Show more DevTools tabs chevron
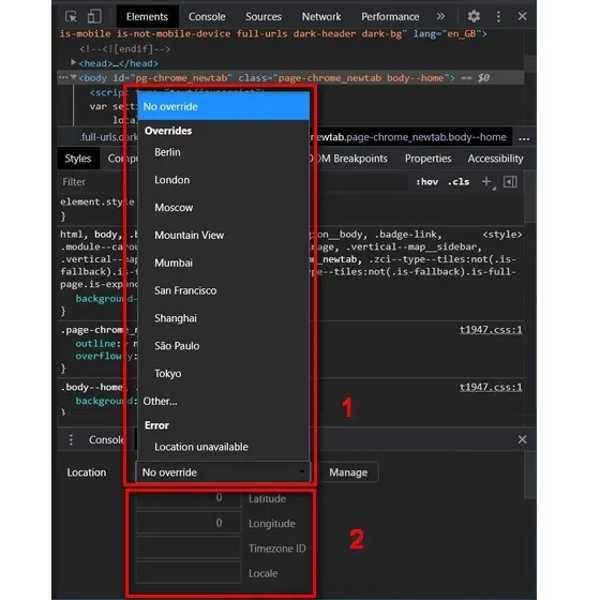The height and width of the screenshot is (600, 600). 440,16
